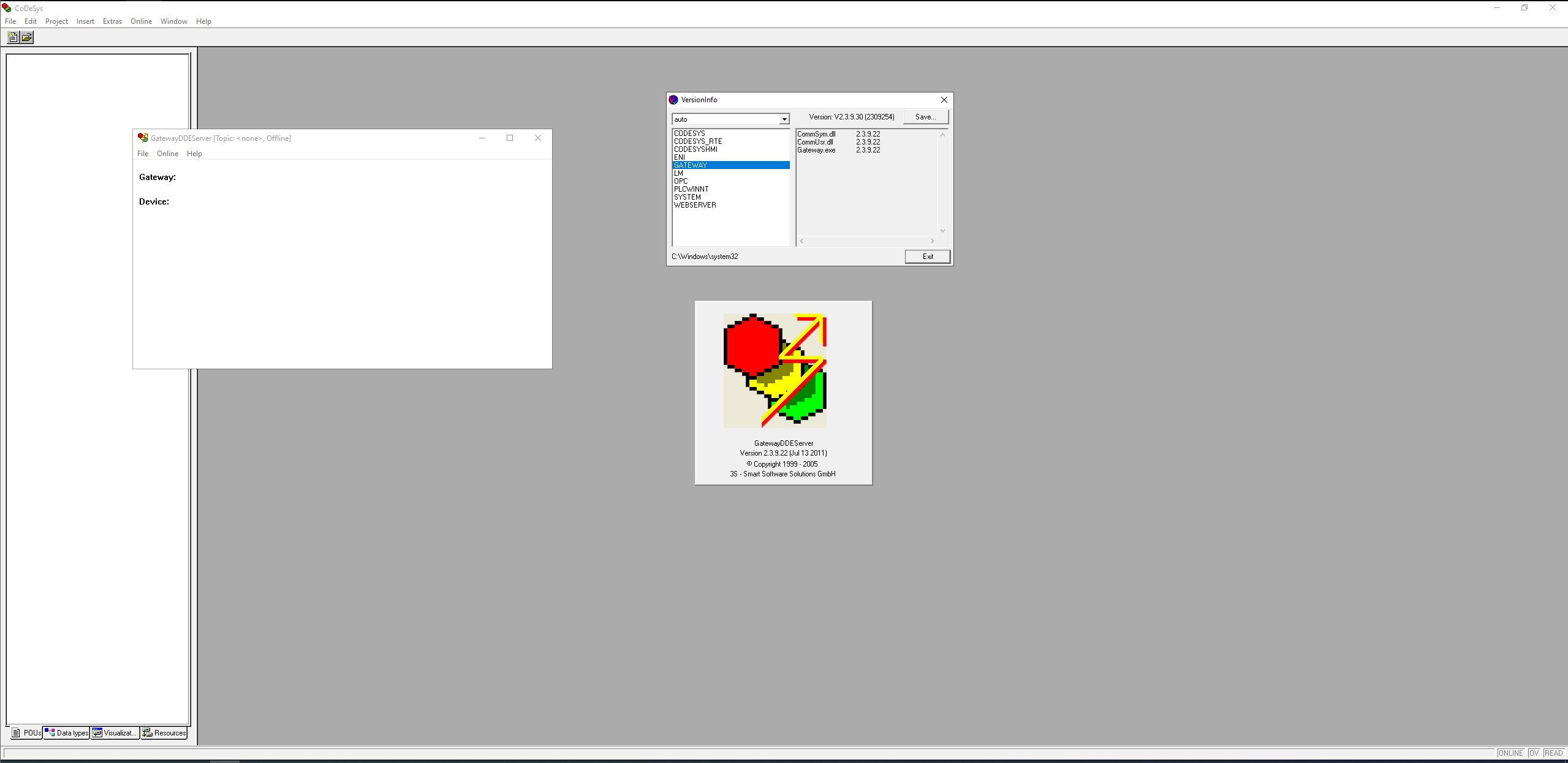The height and width of the screenshot is (763, 1568).
Task: Click the New file toolbar icon
Action: pyautogui.click(x=12, y=37)
